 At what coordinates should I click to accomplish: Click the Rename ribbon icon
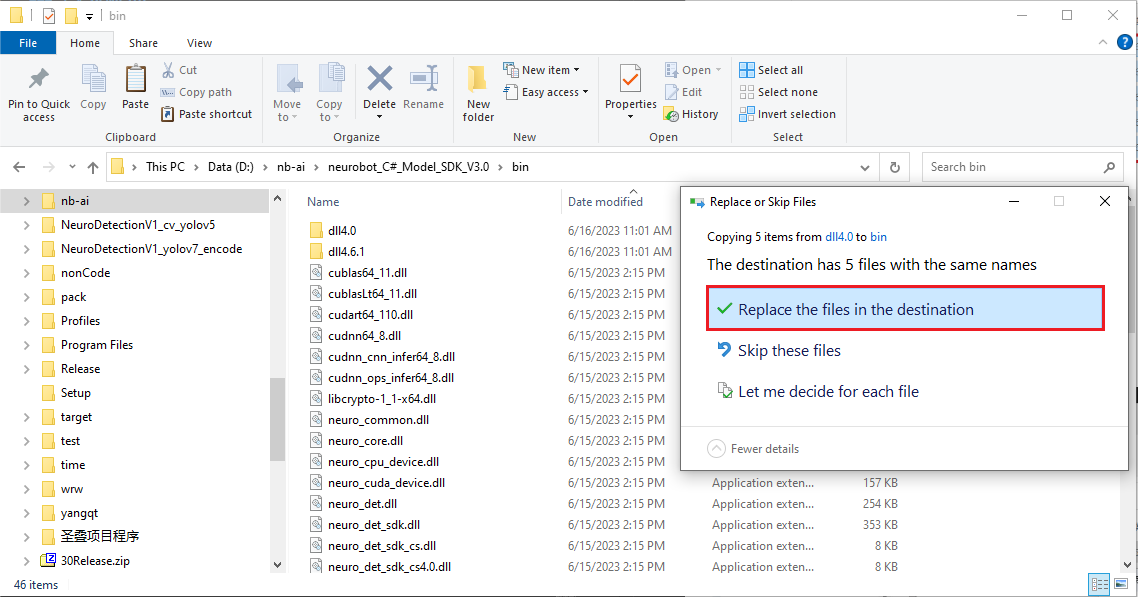(423, 79)
